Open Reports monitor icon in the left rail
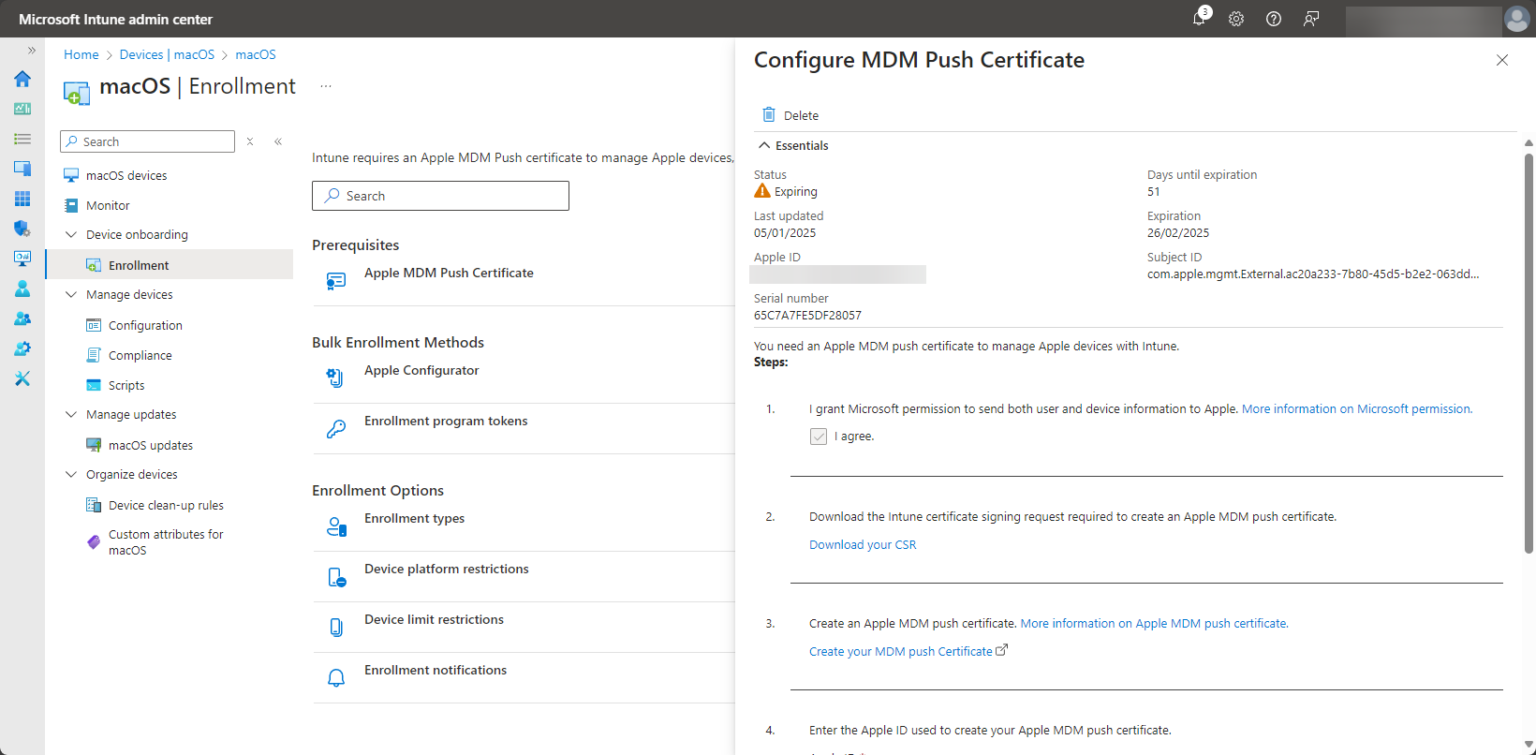 click(x=22, y=258)
